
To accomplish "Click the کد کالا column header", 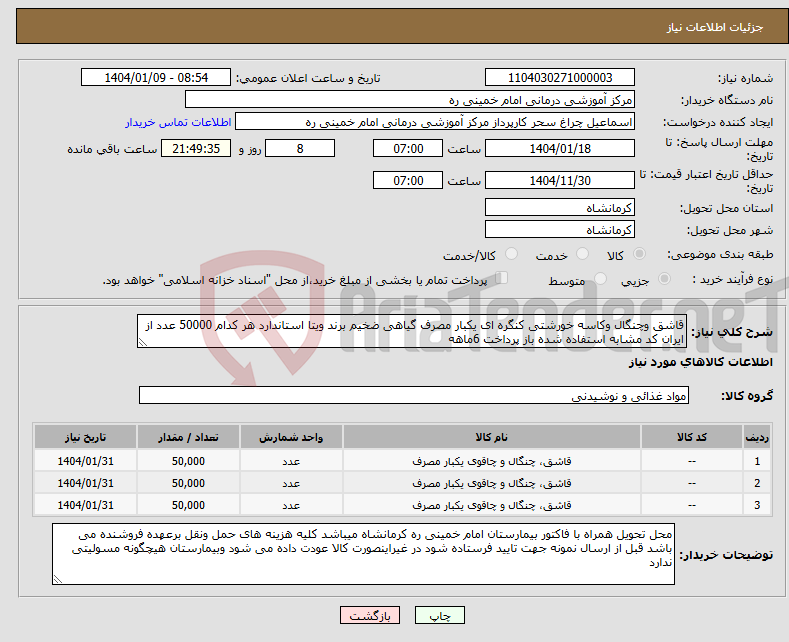I will tap(692, 437).
